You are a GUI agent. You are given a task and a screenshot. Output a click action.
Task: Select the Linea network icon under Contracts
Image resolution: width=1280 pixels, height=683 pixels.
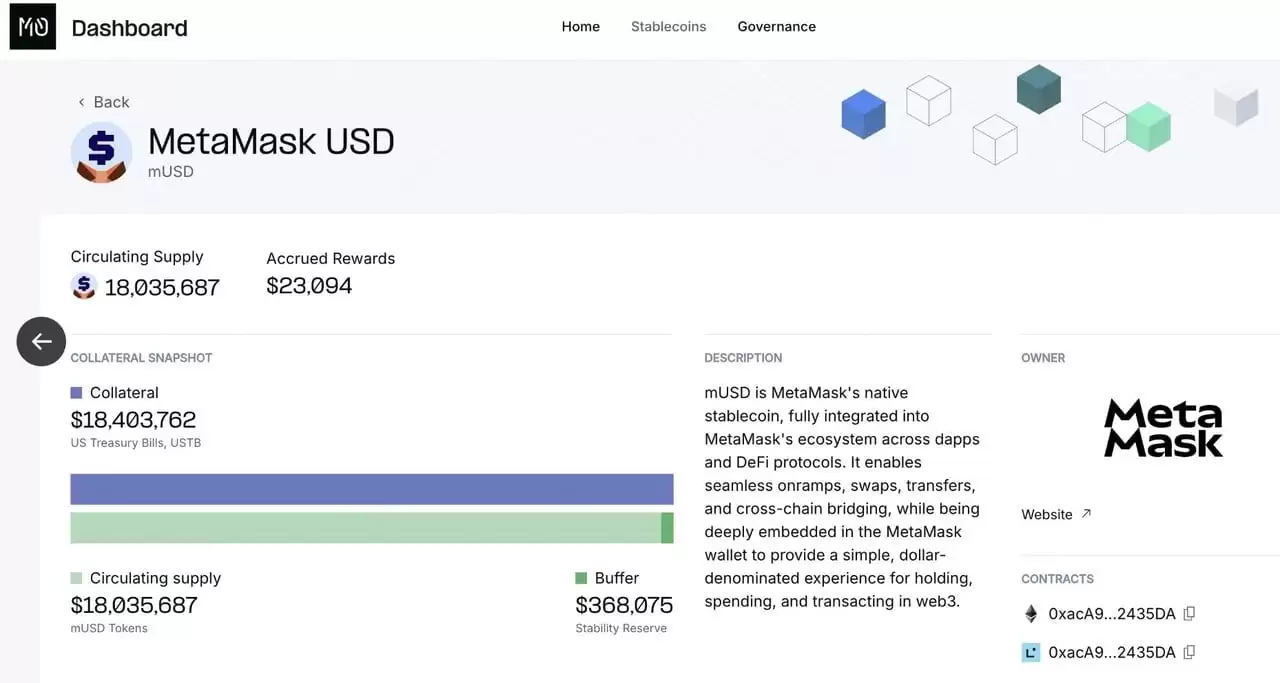(1031, 652)
